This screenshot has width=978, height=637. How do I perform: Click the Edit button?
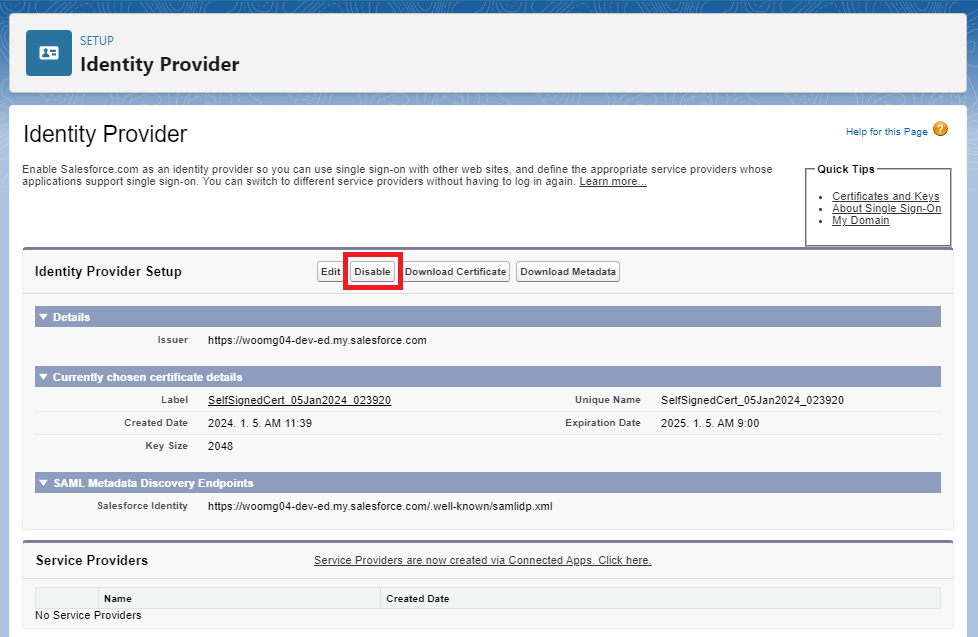pyautogui.click(x=330, y=271)
